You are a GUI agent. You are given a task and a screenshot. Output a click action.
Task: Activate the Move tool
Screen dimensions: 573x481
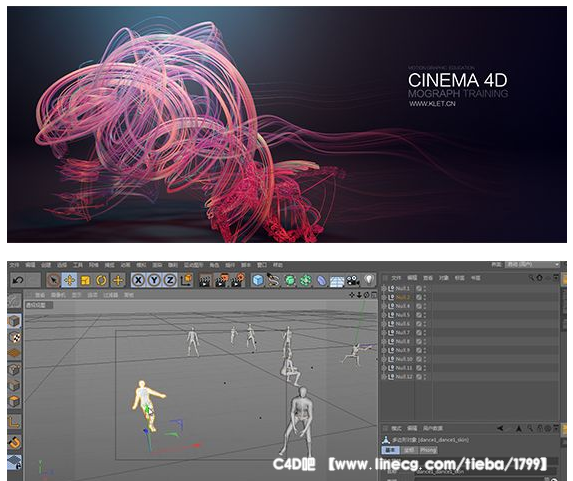tap(69, 280)
